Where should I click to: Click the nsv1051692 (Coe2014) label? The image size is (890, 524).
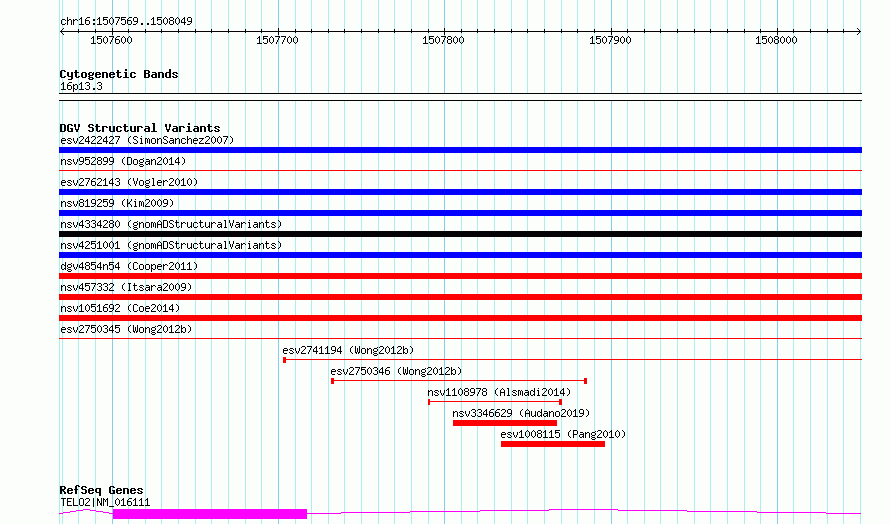tap(120, 308)
